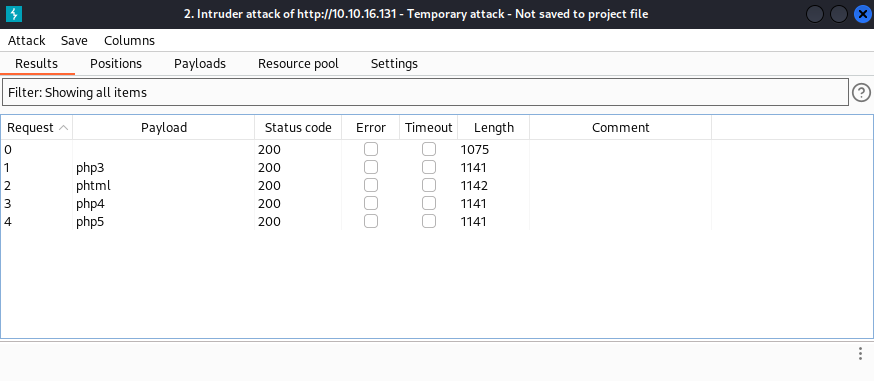Image resolution: width=874 pixels, height=381 pixels.
Task: Click status code 200 in php5 row
Action: 269,221
